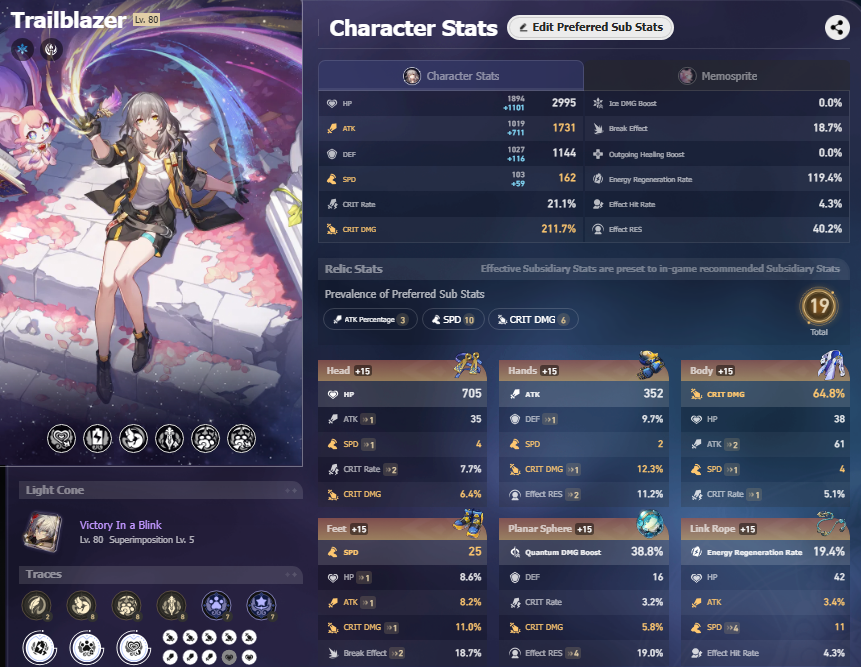This screenshot has height=667, width=861.
Task: Click the last eidolon icon below portrait
Action: pos(242,439)
